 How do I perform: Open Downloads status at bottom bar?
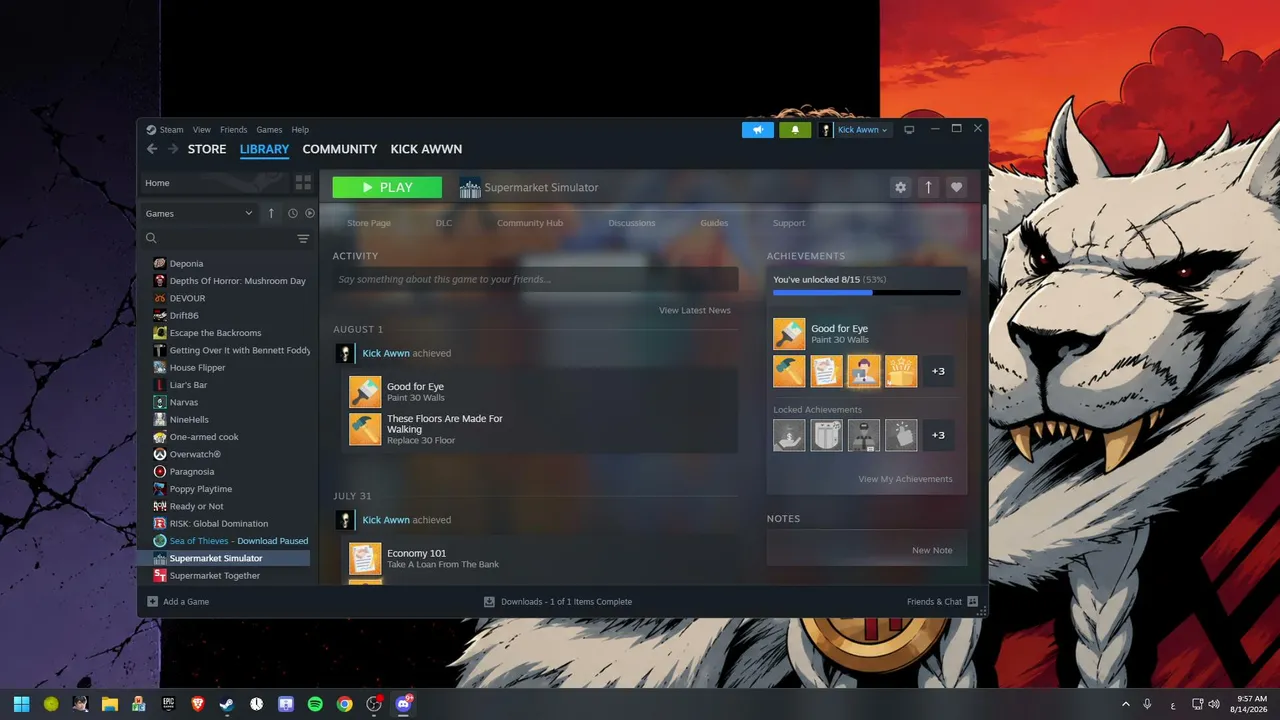point(557,602)
